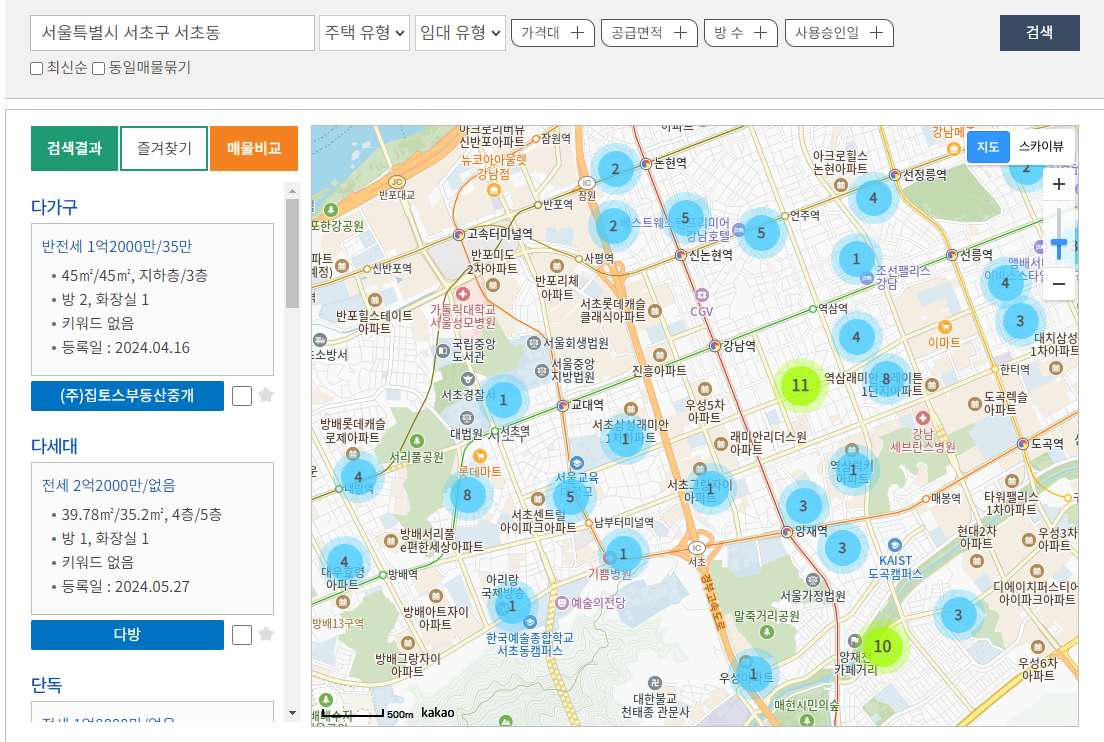Click the kakao map logo

(437, 712)
